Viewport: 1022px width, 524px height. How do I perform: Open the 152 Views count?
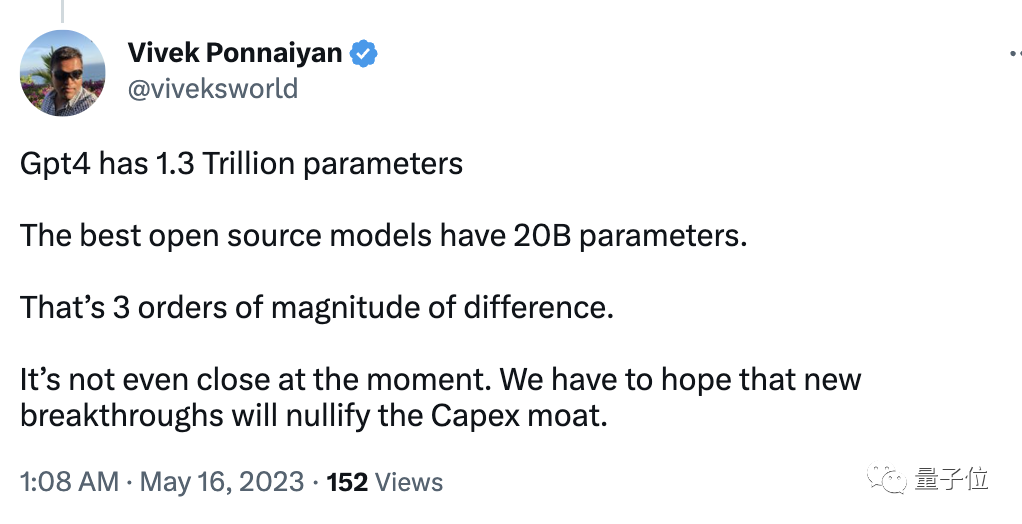(x=384, y=482)
